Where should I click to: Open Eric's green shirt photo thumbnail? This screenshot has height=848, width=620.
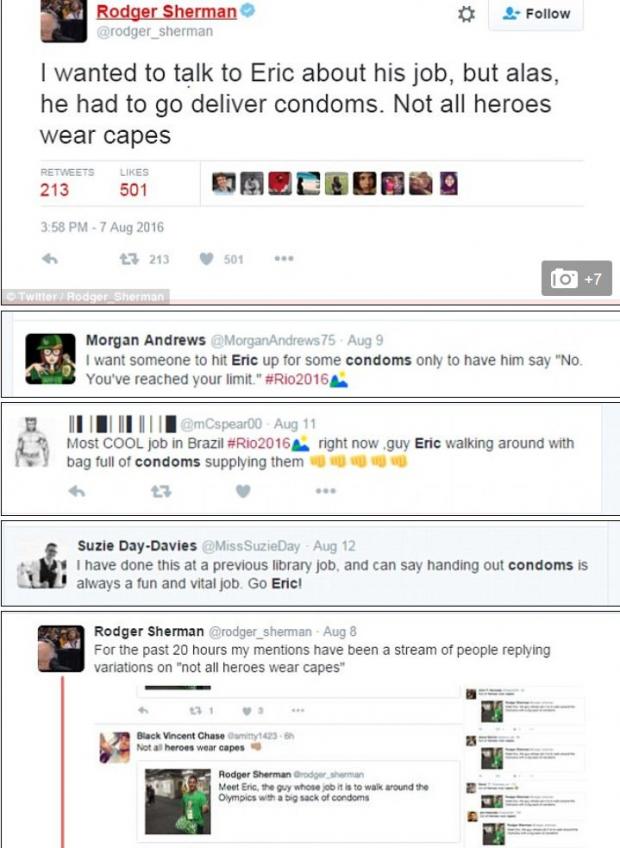coord(178,801)
